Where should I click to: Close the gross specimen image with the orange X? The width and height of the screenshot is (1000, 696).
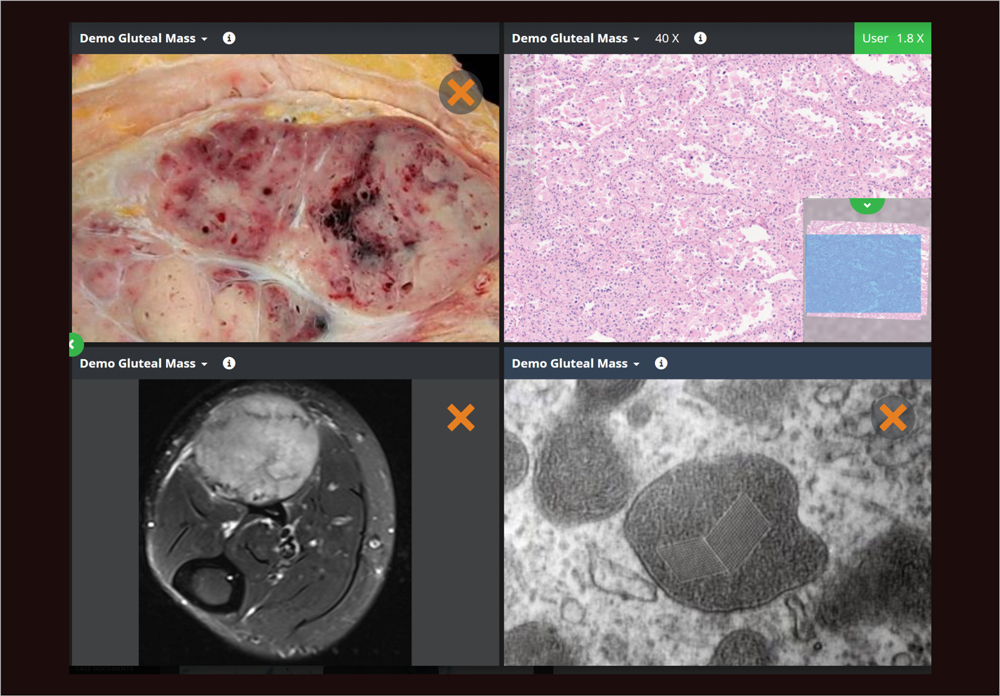click(x=460, y=93)
